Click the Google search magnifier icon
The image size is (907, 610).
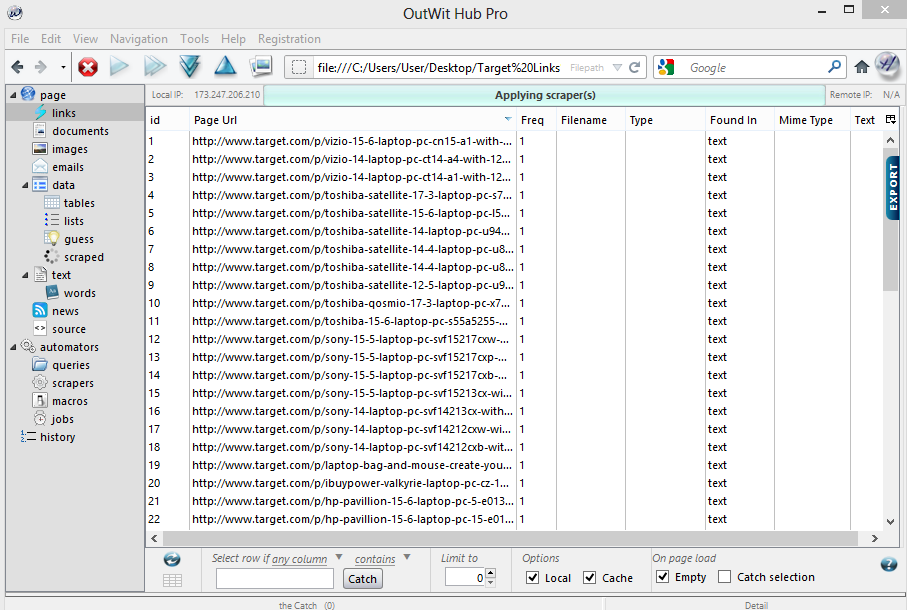point(835,68)
